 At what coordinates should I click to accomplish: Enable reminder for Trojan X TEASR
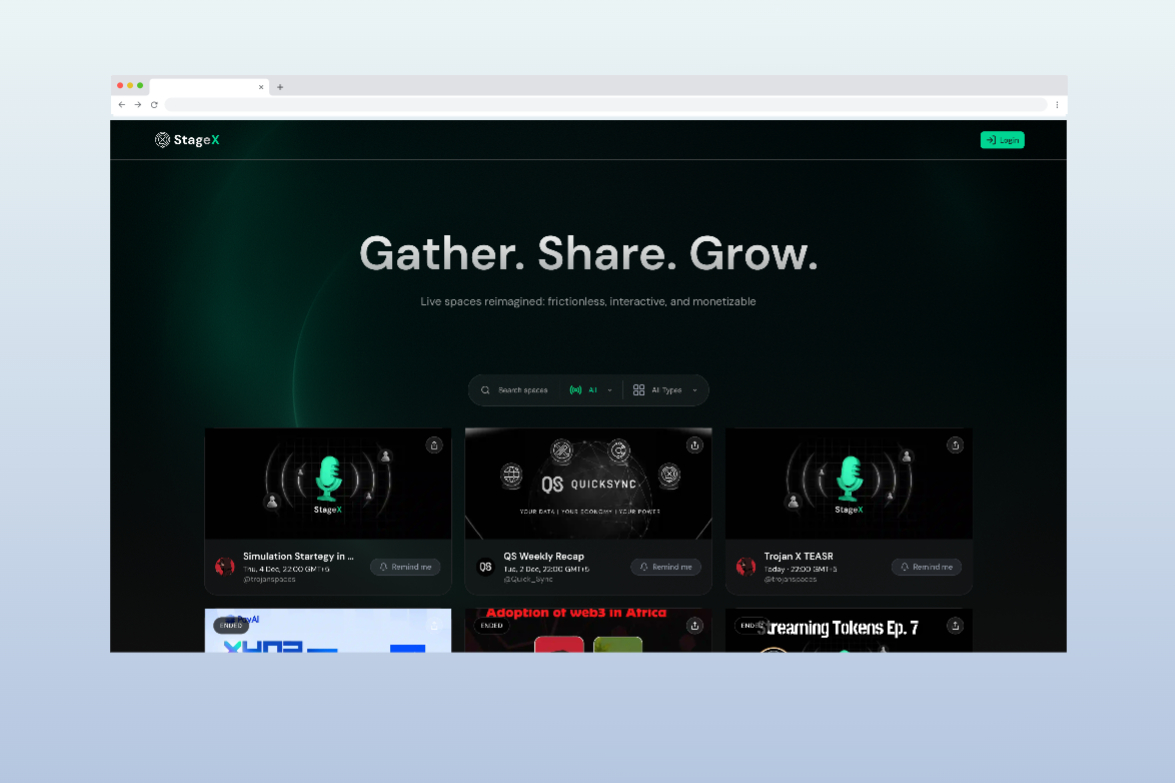pos(926,567)
